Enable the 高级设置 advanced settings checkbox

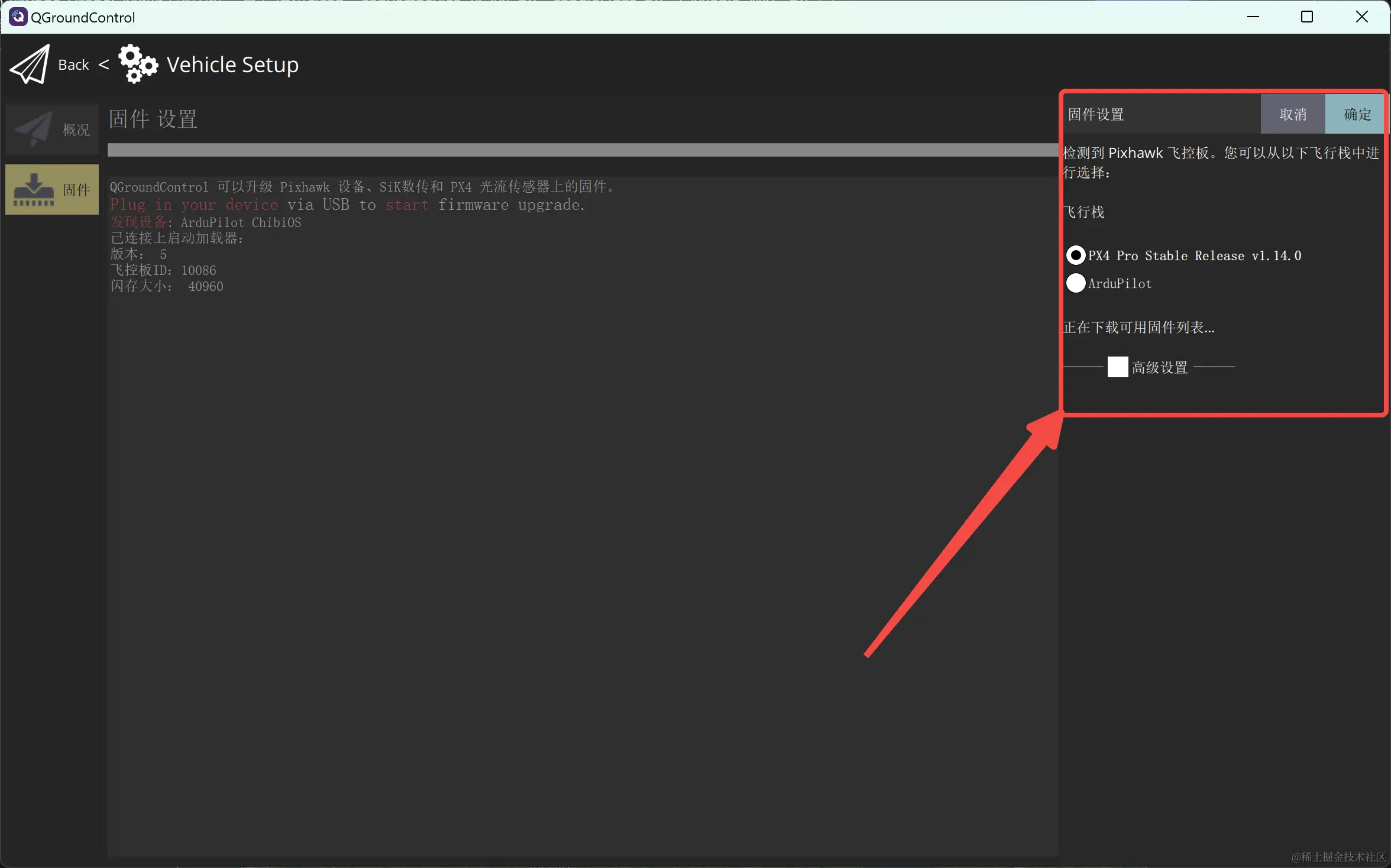click(1117, 367)
